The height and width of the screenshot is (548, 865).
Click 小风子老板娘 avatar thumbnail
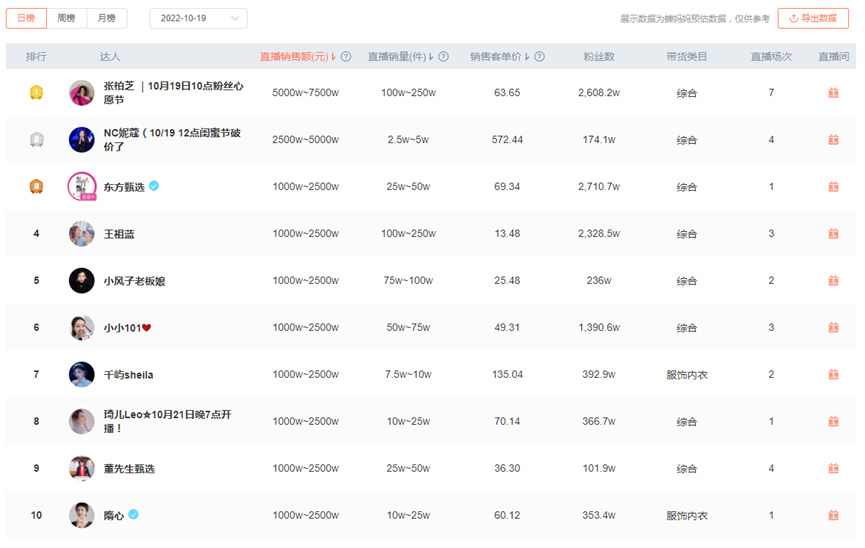[82, 281]
